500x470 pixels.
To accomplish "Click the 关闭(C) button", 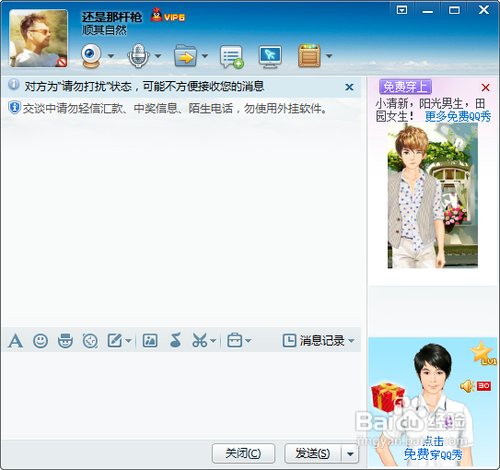I will pyautogui.click(x=243, y=453).
